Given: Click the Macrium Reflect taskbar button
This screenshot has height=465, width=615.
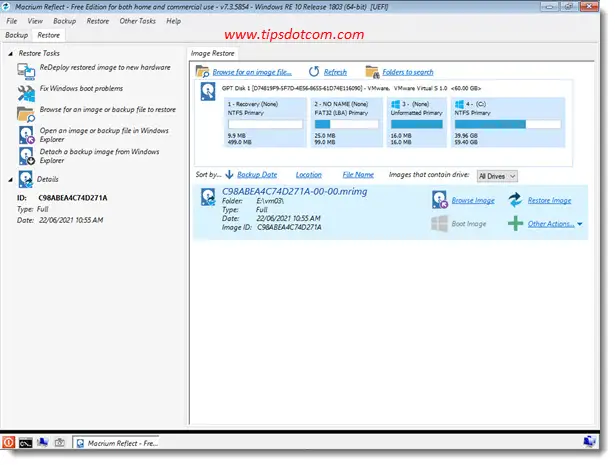Looking at the screenshot, I should pos(116,443).
